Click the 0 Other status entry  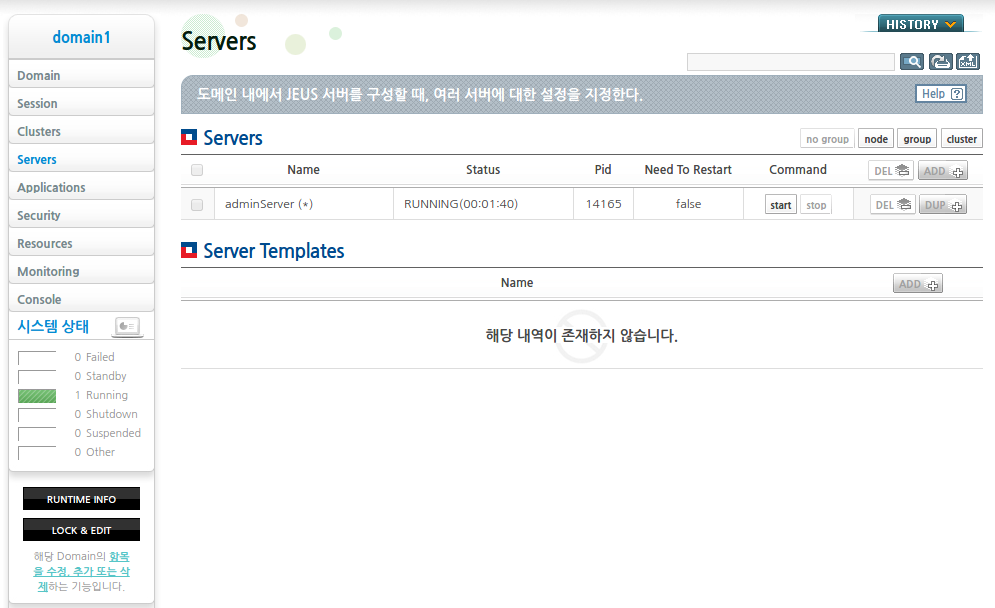[x=95, y=452]
